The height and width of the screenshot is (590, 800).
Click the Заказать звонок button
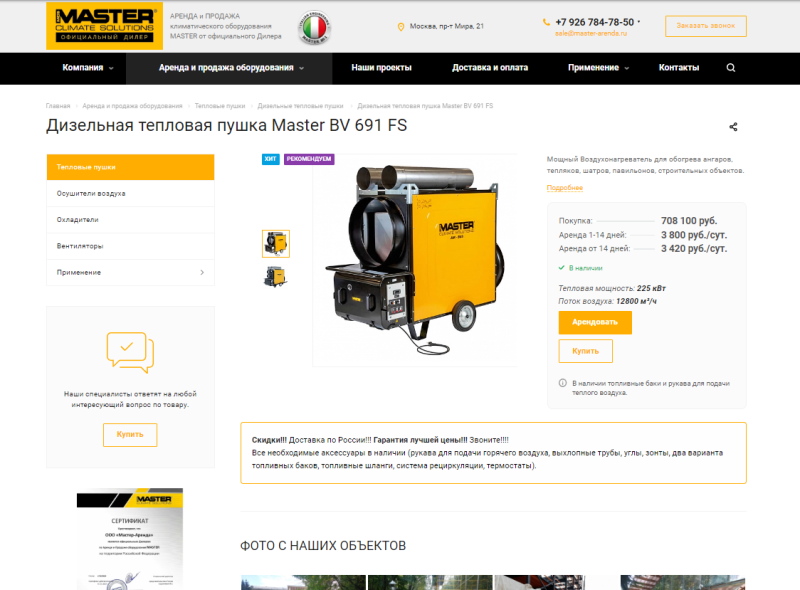point(705,25)
